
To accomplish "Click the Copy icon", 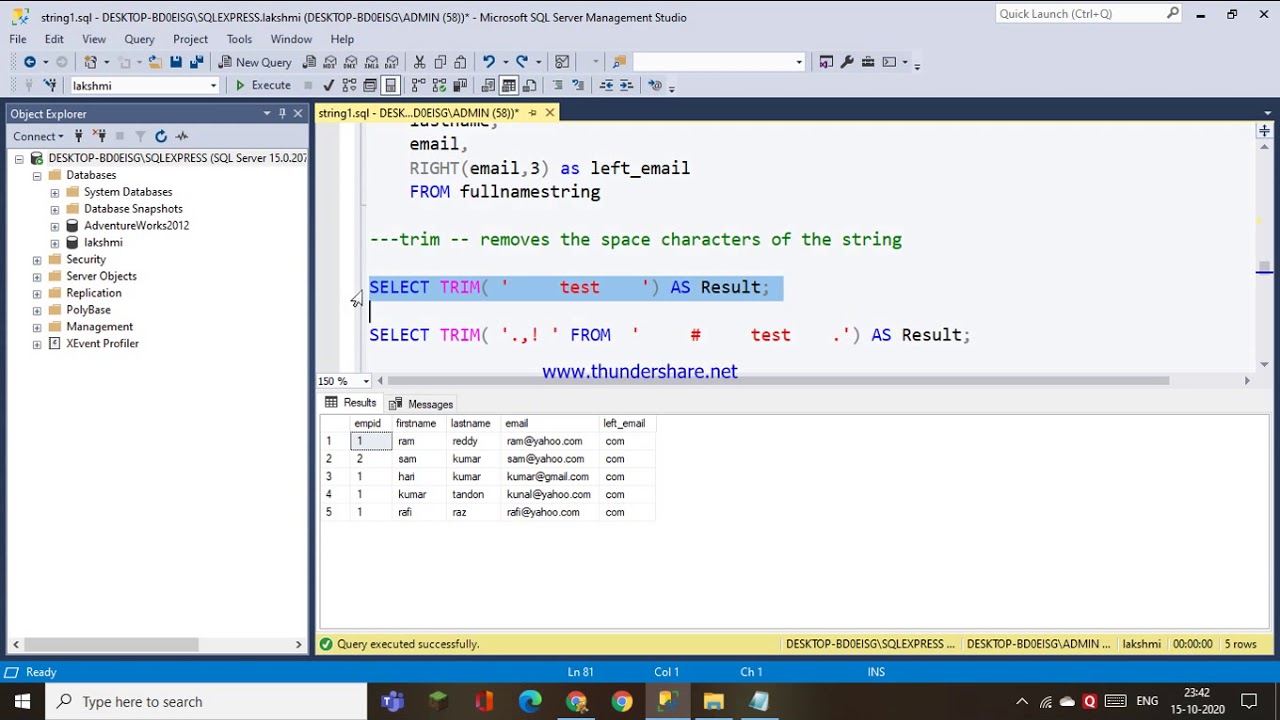I will (440, 62).
